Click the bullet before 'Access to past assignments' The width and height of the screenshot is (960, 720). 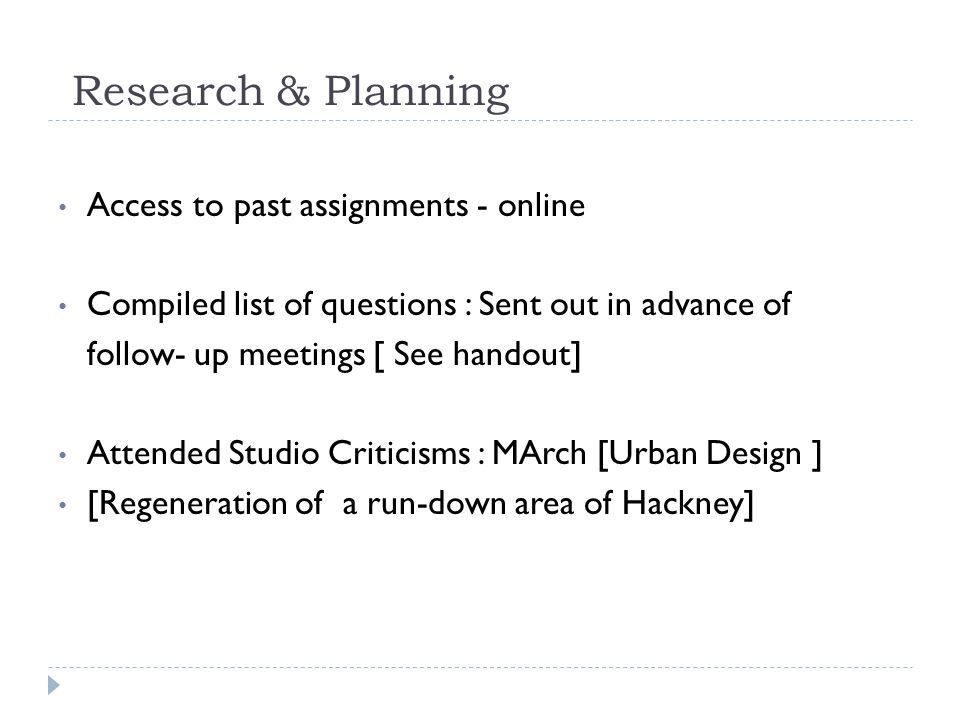[x=62, y=208]
